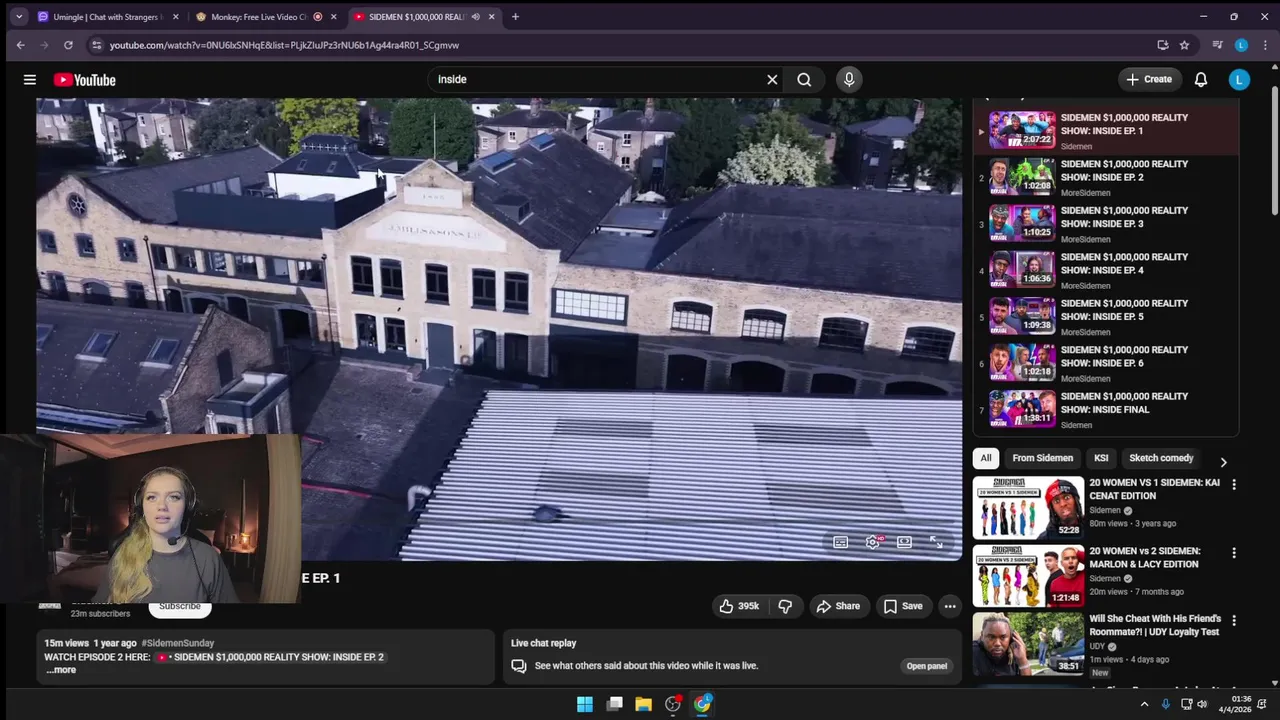The image size is (1280, 720).
Task: Close the Sidemen YouTube tab
Action: (x=491, y=17)
